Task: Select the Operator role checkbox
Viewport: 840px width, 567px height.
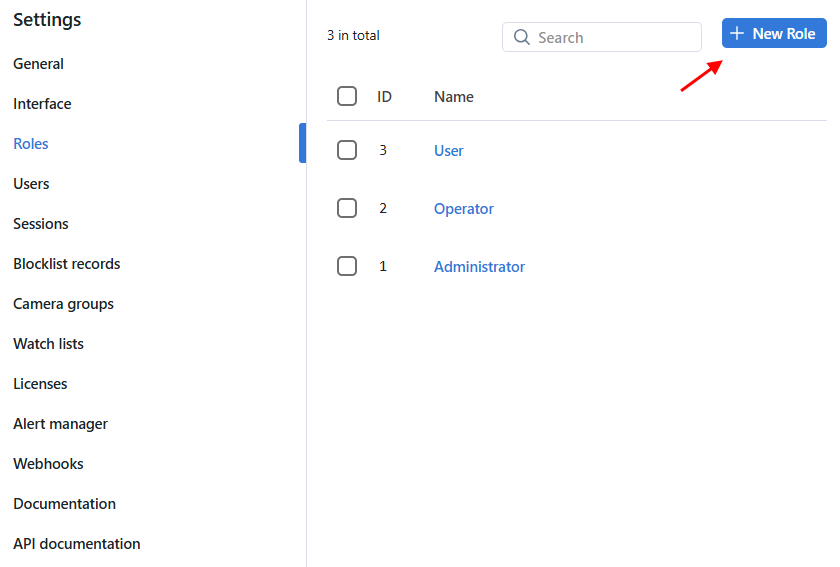Action: click(347, 208)
